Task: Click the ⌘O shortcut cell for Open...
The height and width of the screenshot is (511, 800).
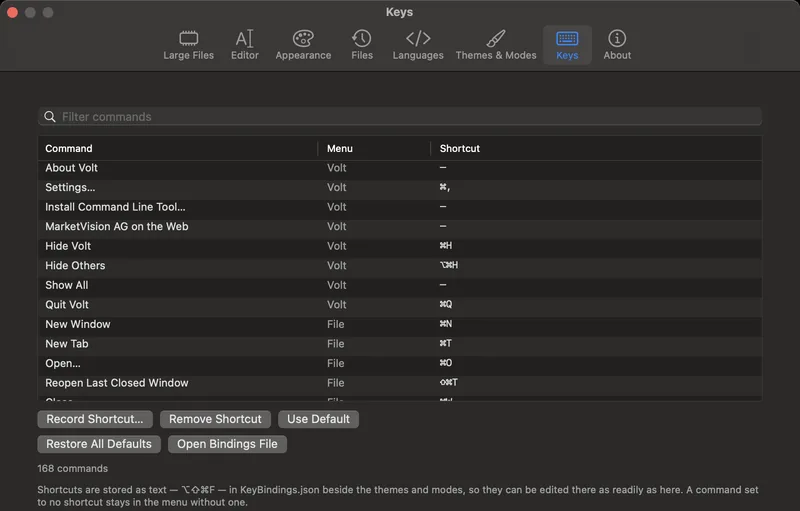Action: pyautogui.click(x=446, y=363)
